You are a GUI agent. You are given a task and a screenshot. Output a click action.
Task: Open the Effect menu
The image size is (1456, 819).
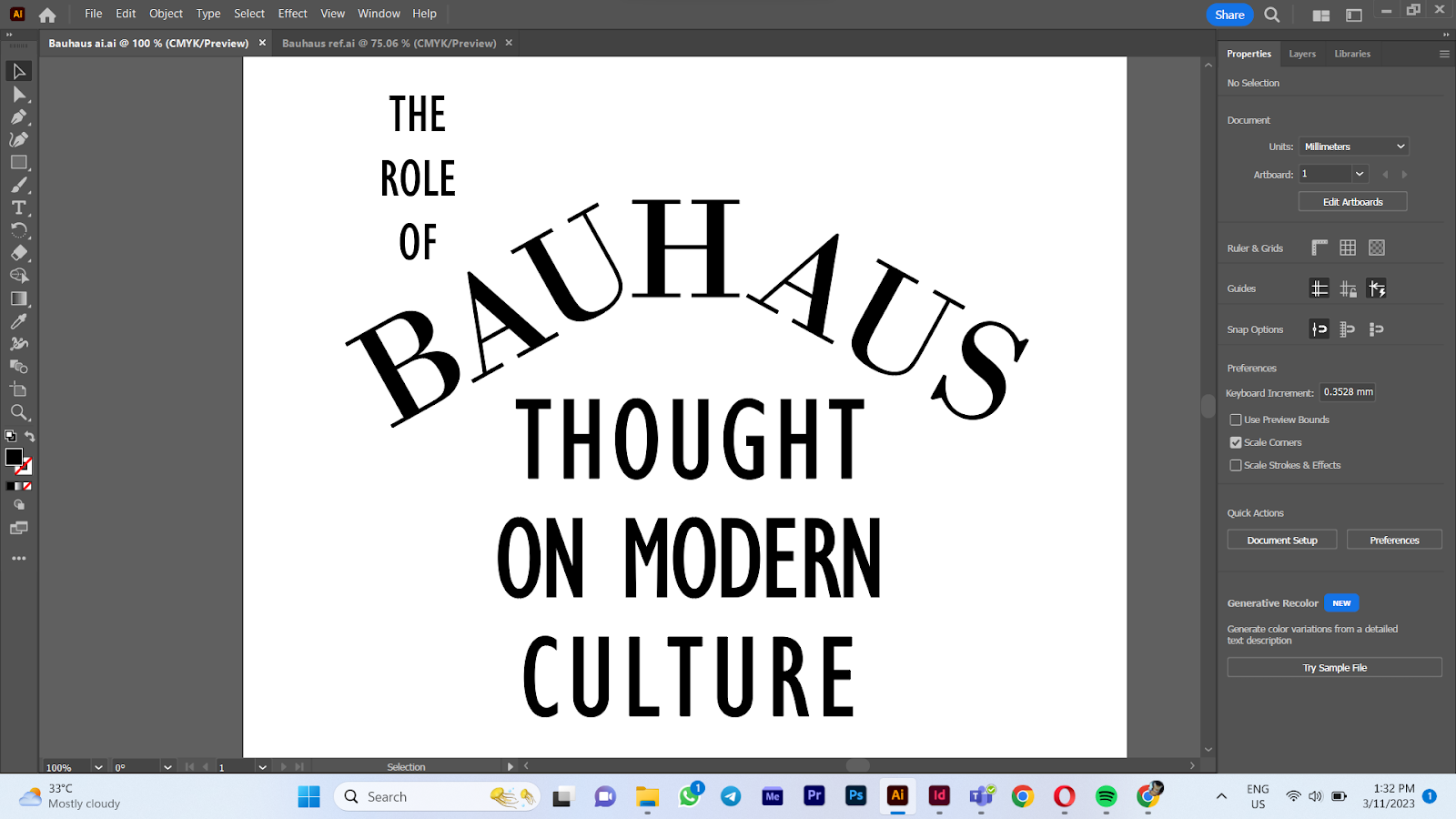click(x=292, y=14)
